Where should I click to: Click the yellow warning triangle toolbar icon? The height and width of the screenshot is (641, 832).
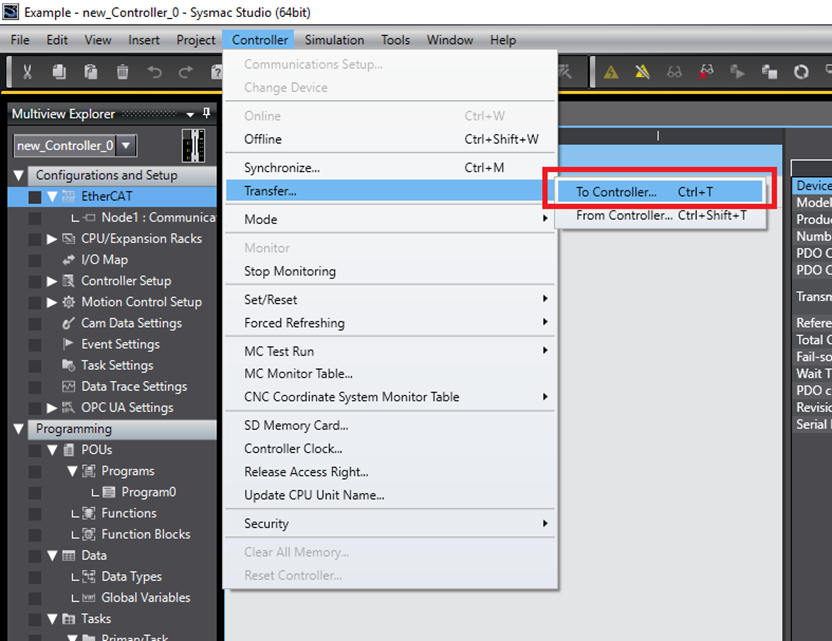click(611, 72)
